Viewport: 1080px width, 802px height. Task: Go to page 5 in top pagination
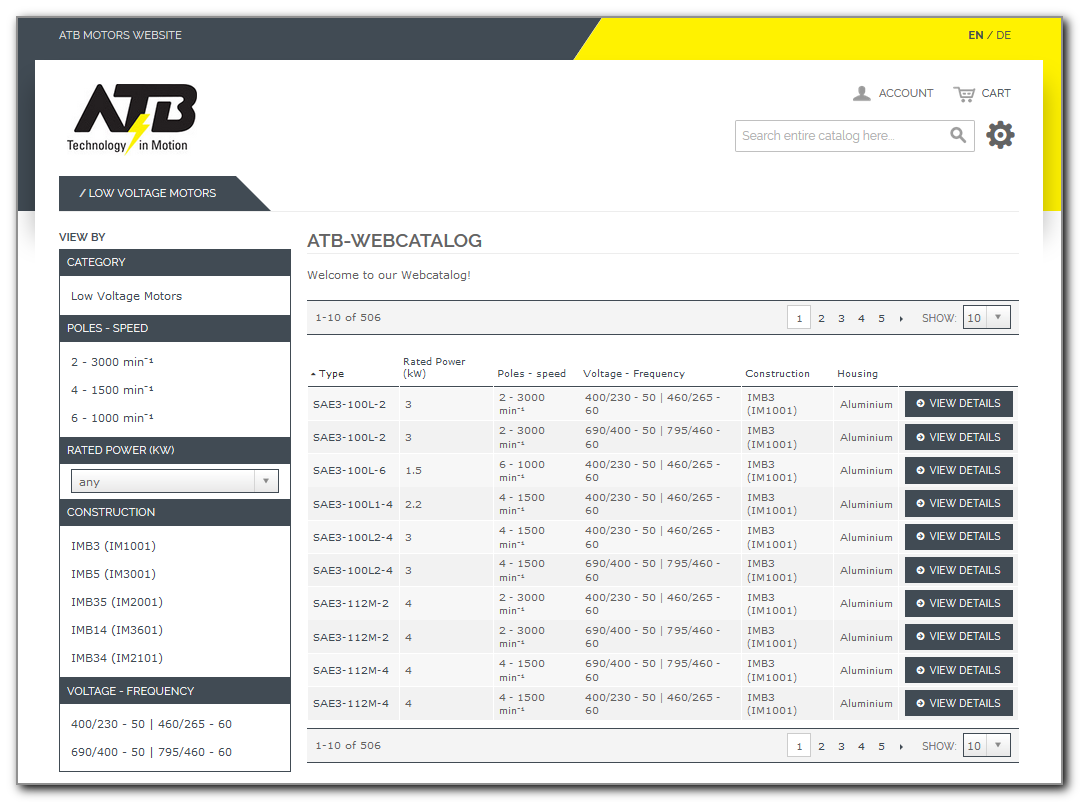[881, 318]
